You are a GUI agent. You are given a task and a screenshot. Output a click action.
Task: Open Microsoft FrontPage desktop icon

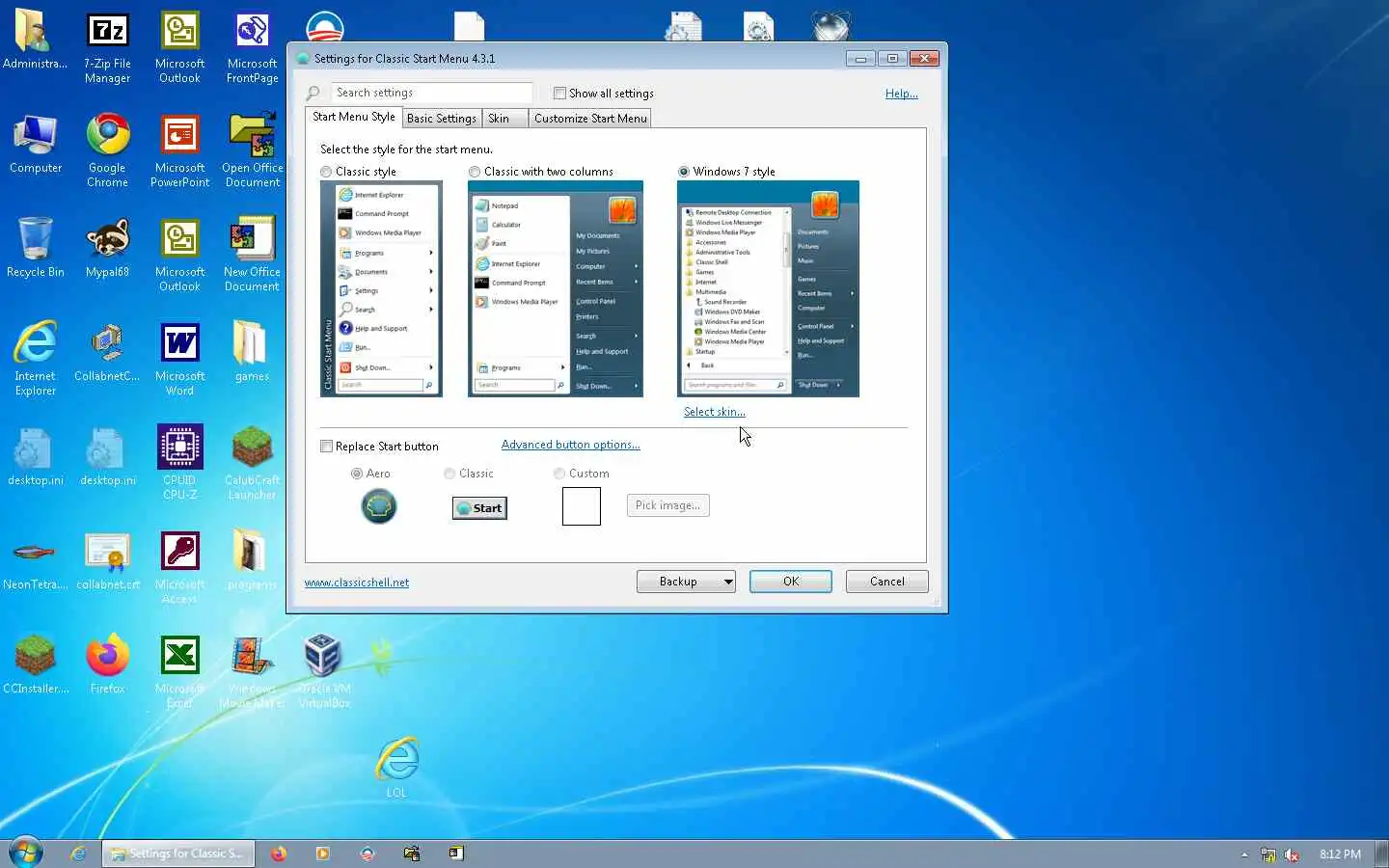(x=252, y=48)
